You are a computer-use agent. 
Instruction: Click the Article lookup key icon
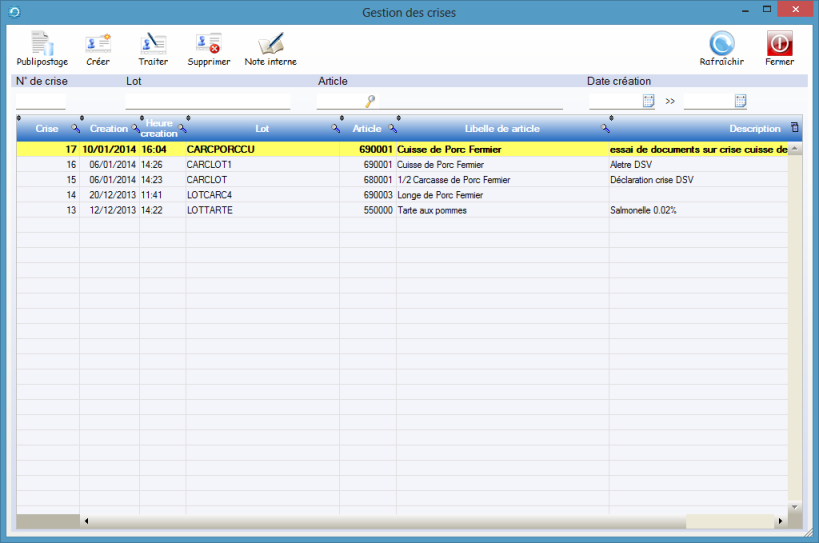[x=370, y=101]
